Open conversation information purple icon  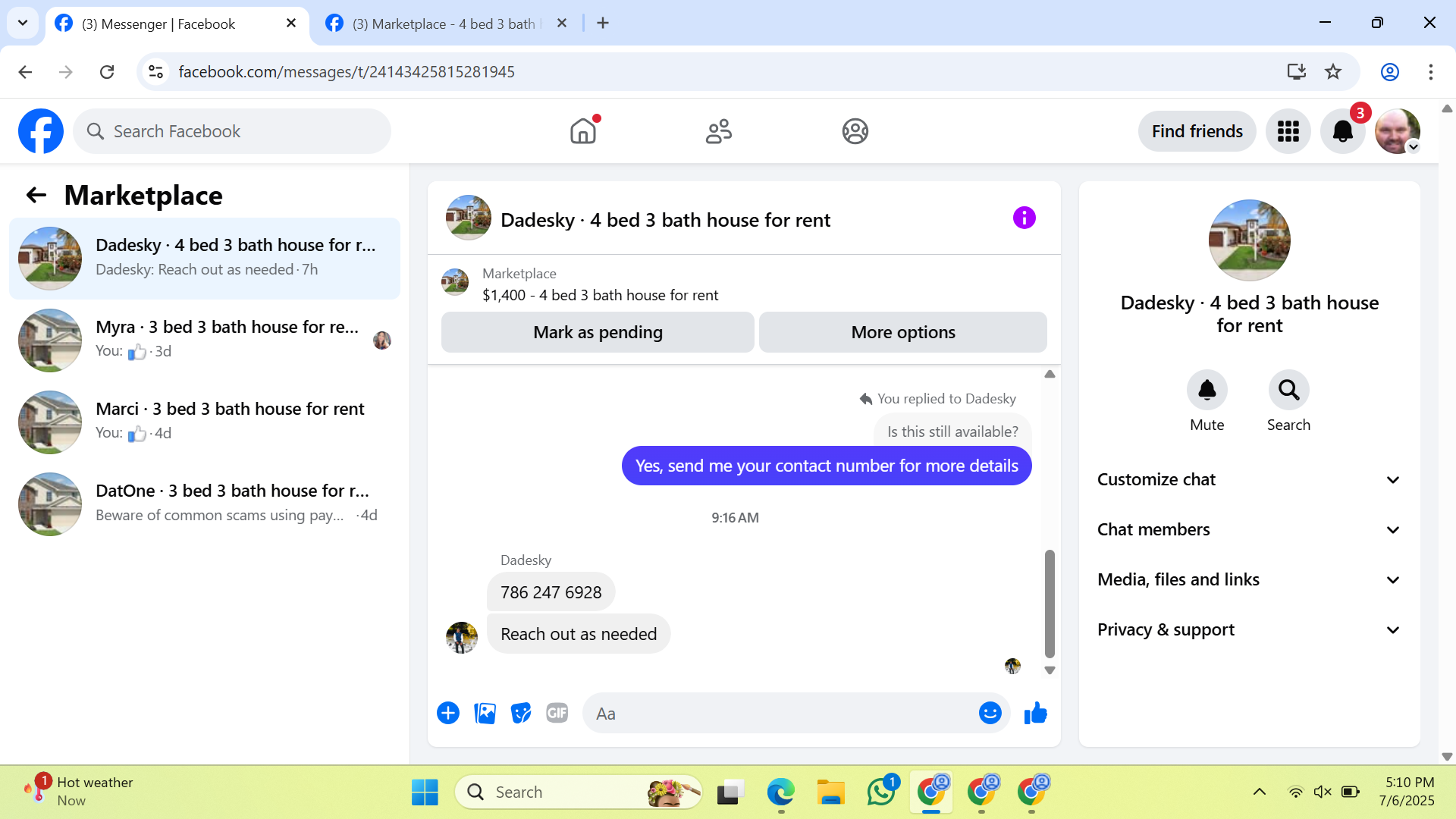coord(1024,218)
